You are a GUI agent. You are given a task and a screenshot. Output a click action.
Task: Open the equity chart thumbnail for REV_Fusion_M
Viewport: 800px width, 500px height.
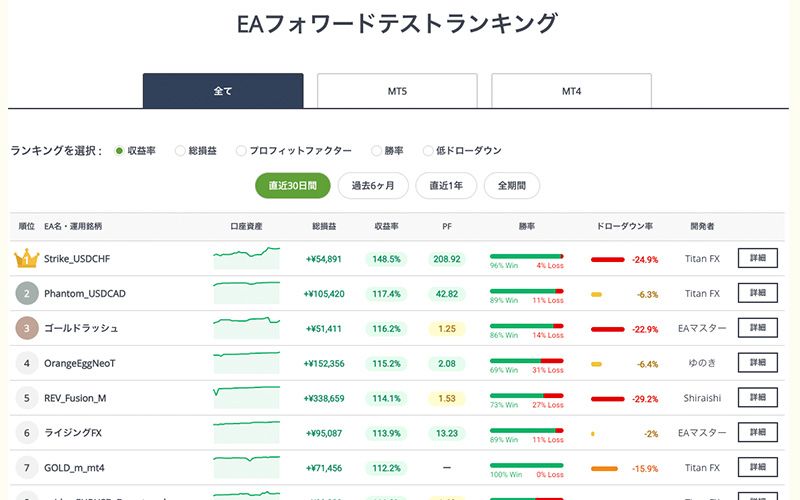pos(246,396)
